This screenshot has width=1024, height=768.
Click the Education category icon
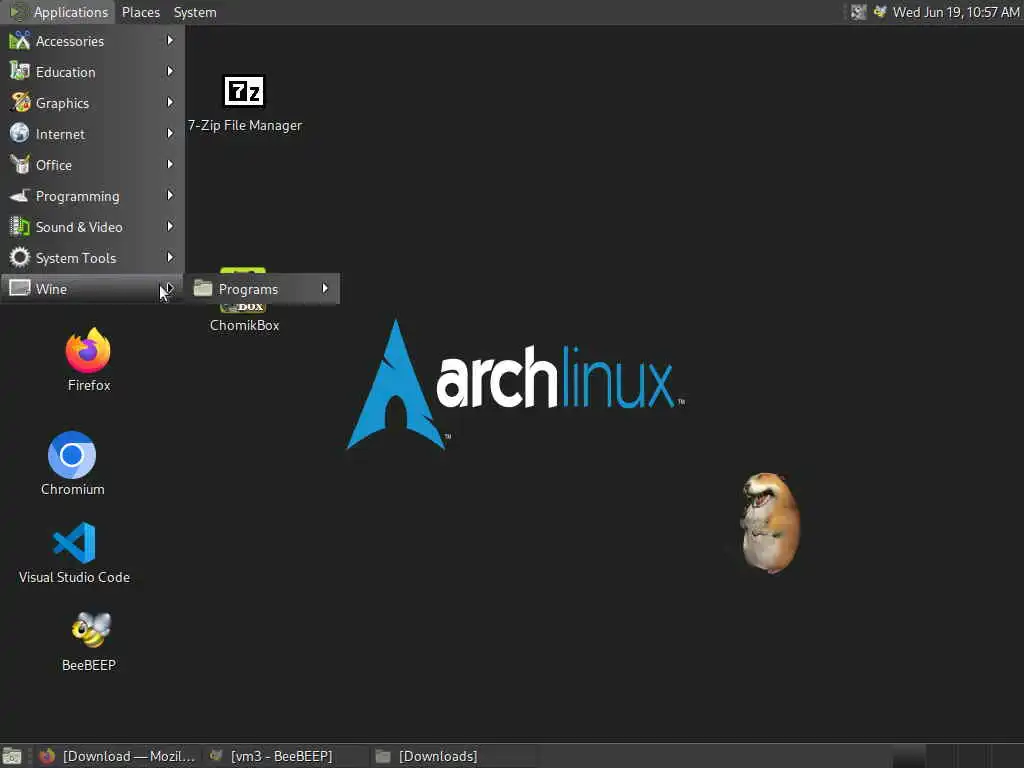tap(20, 72)
